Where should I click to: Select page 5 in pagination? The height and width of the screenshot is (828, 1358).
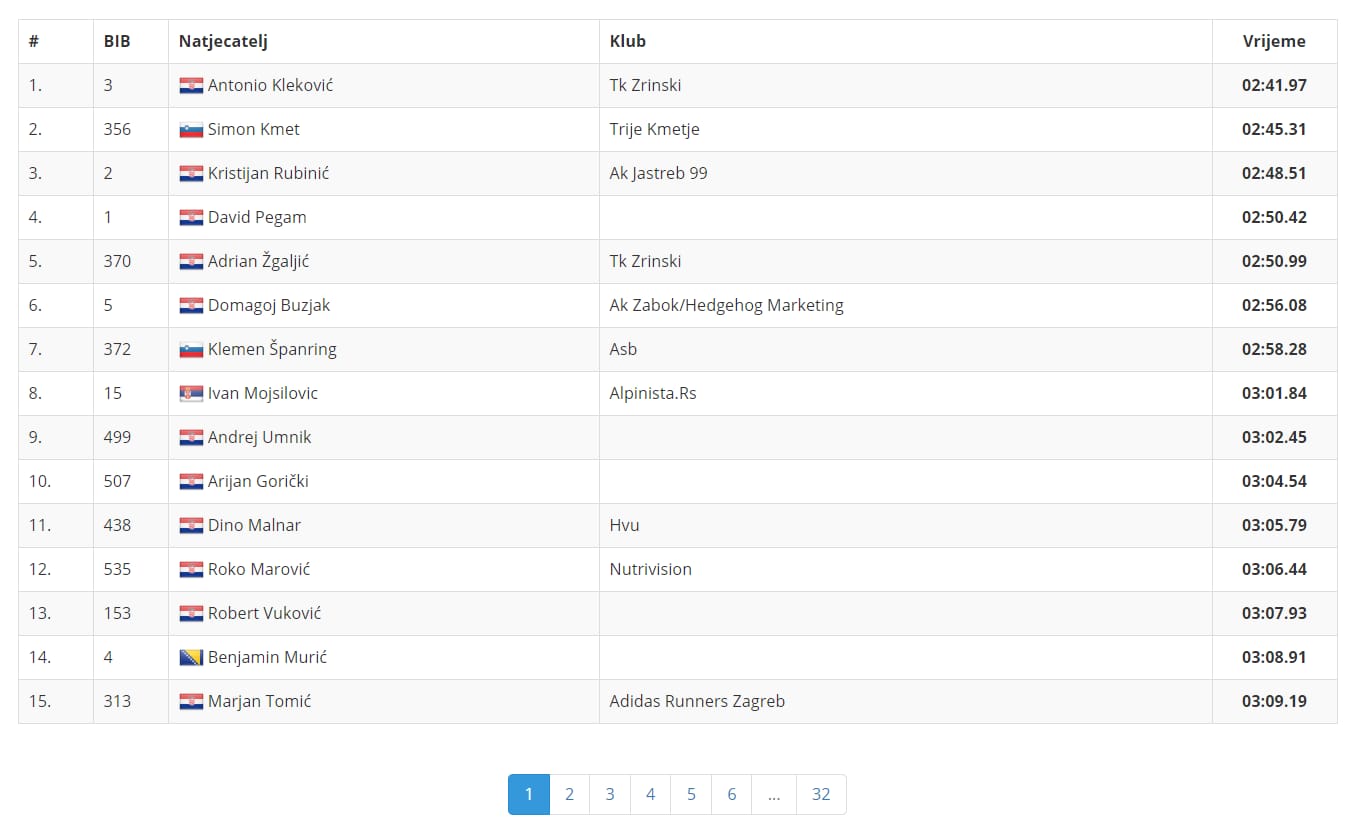tap(691, 794)
